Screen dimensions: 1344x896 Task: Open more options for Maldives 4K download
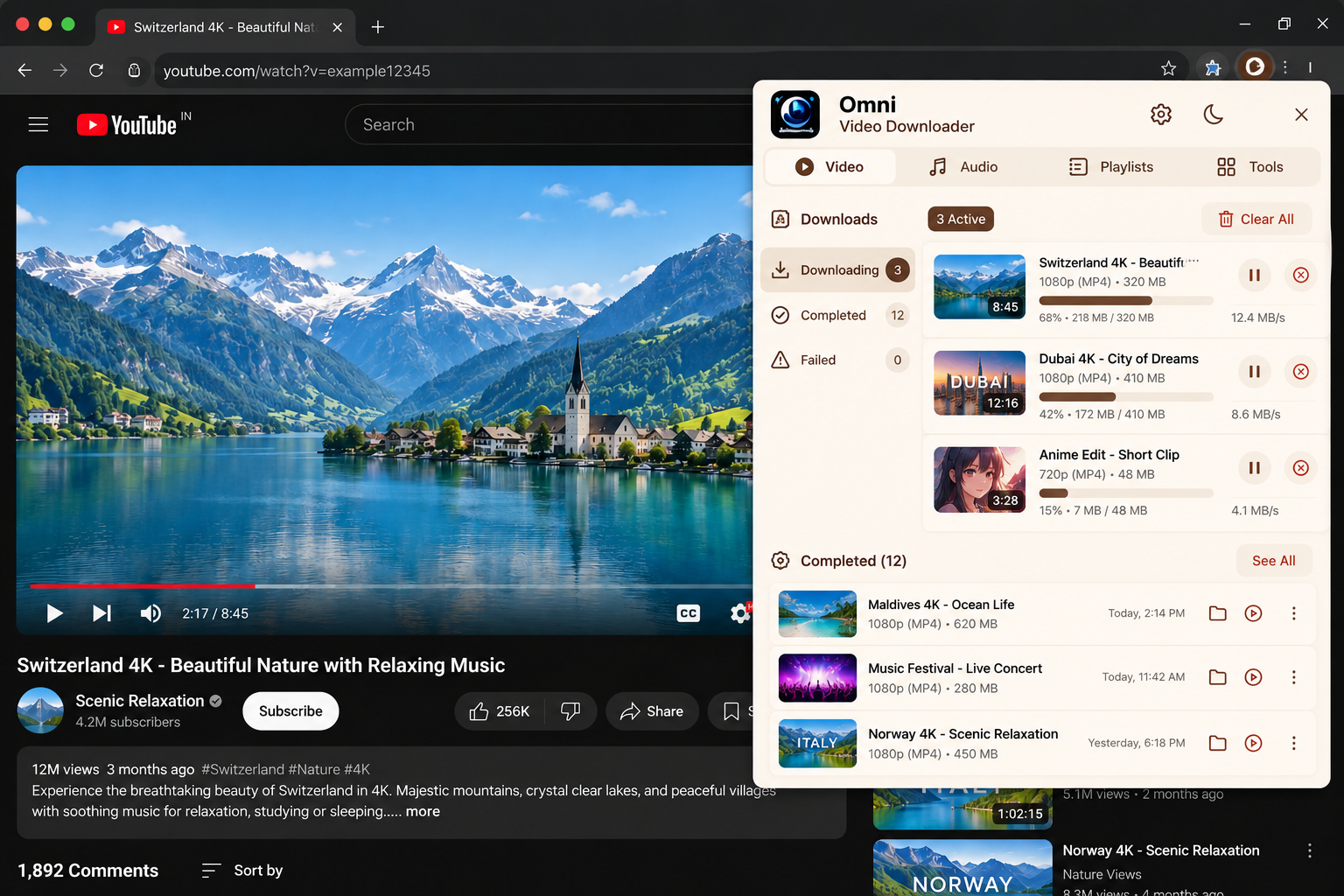1293,613
